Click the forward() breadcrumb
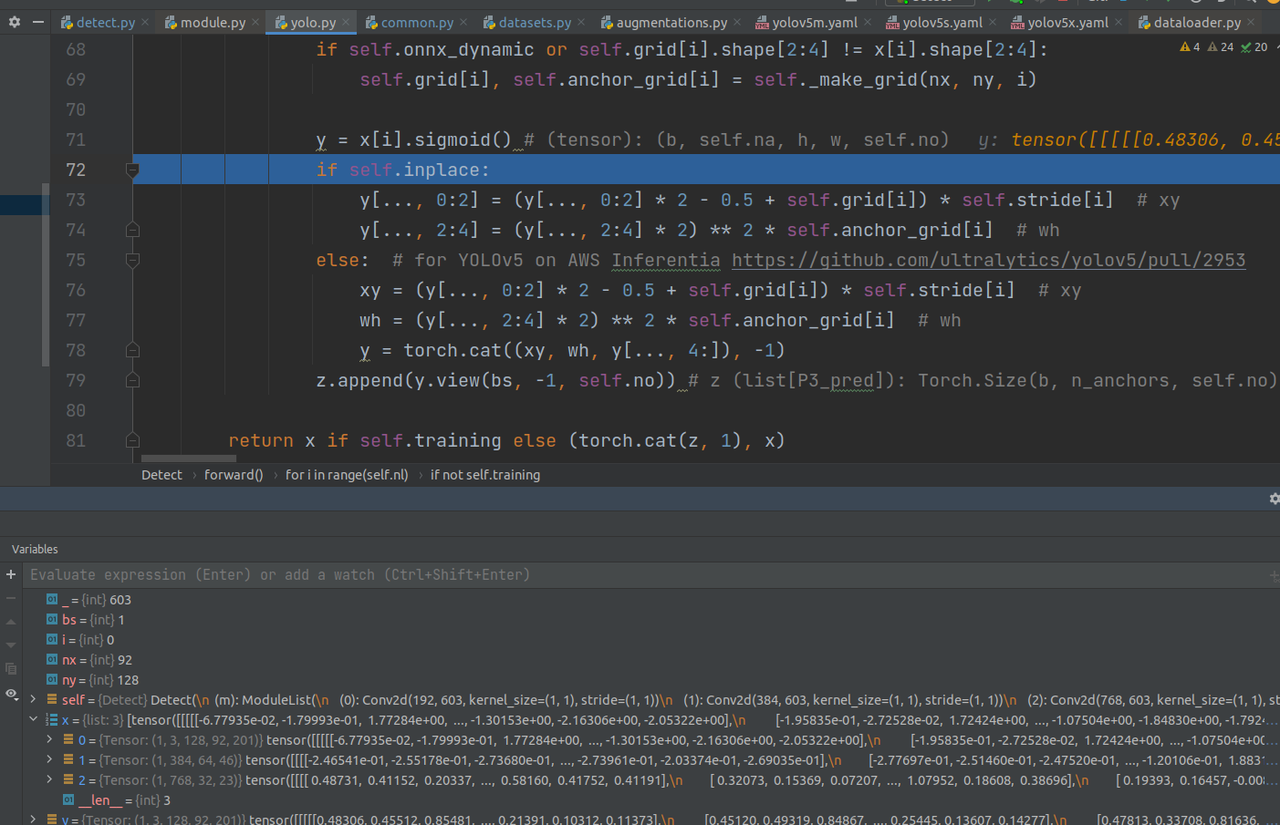This screenshot has width=1280, height=825. [x=234, y=475]
